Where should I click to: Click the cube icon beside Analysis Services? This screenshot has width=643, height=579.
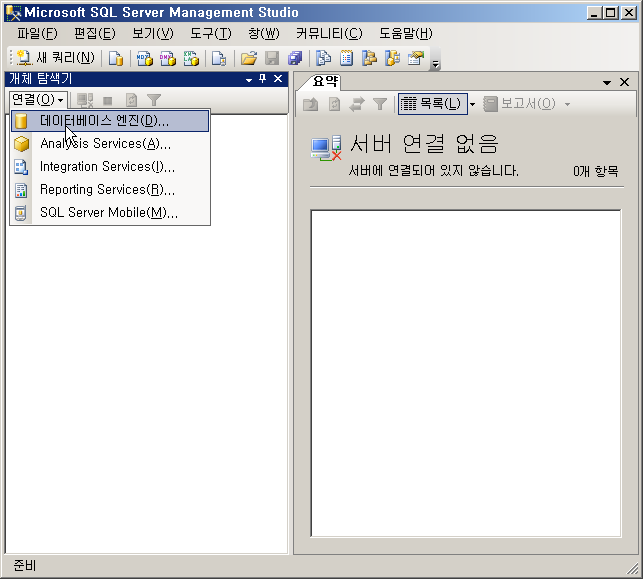(21, 144)
